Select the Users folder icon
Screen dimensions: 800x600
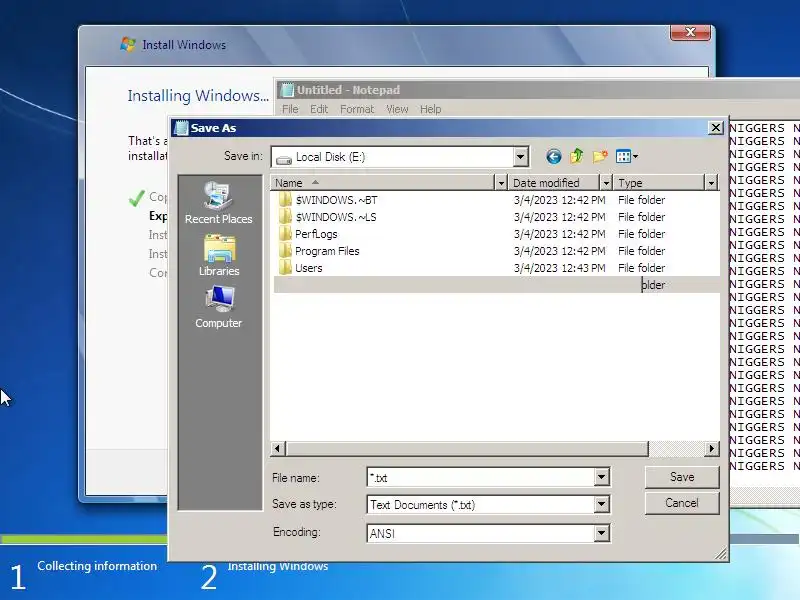(286, 267)
